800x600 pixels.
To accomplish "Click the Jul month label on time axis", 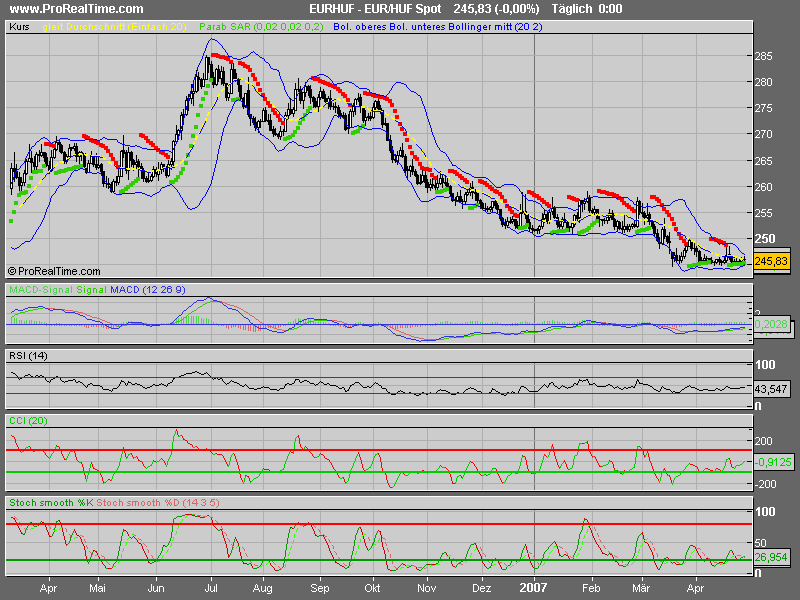I will point(211,590).
